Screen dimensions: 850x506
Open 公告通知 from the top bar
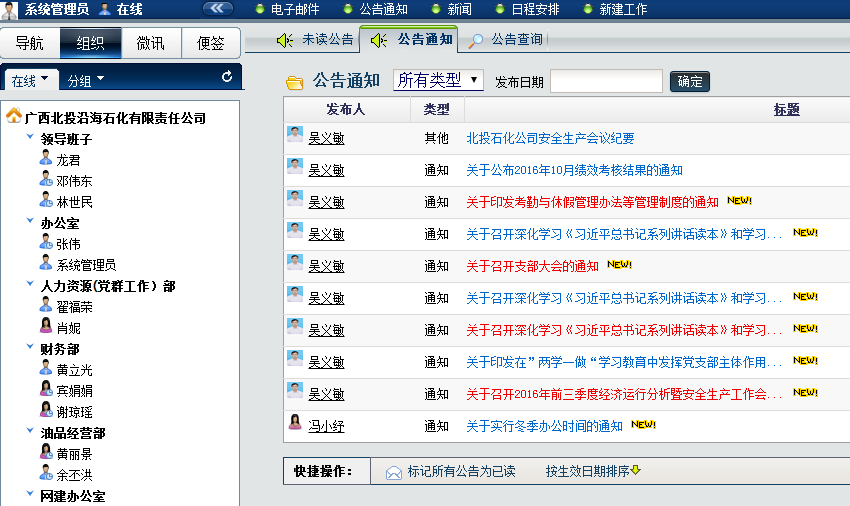(x=383, y=9)
